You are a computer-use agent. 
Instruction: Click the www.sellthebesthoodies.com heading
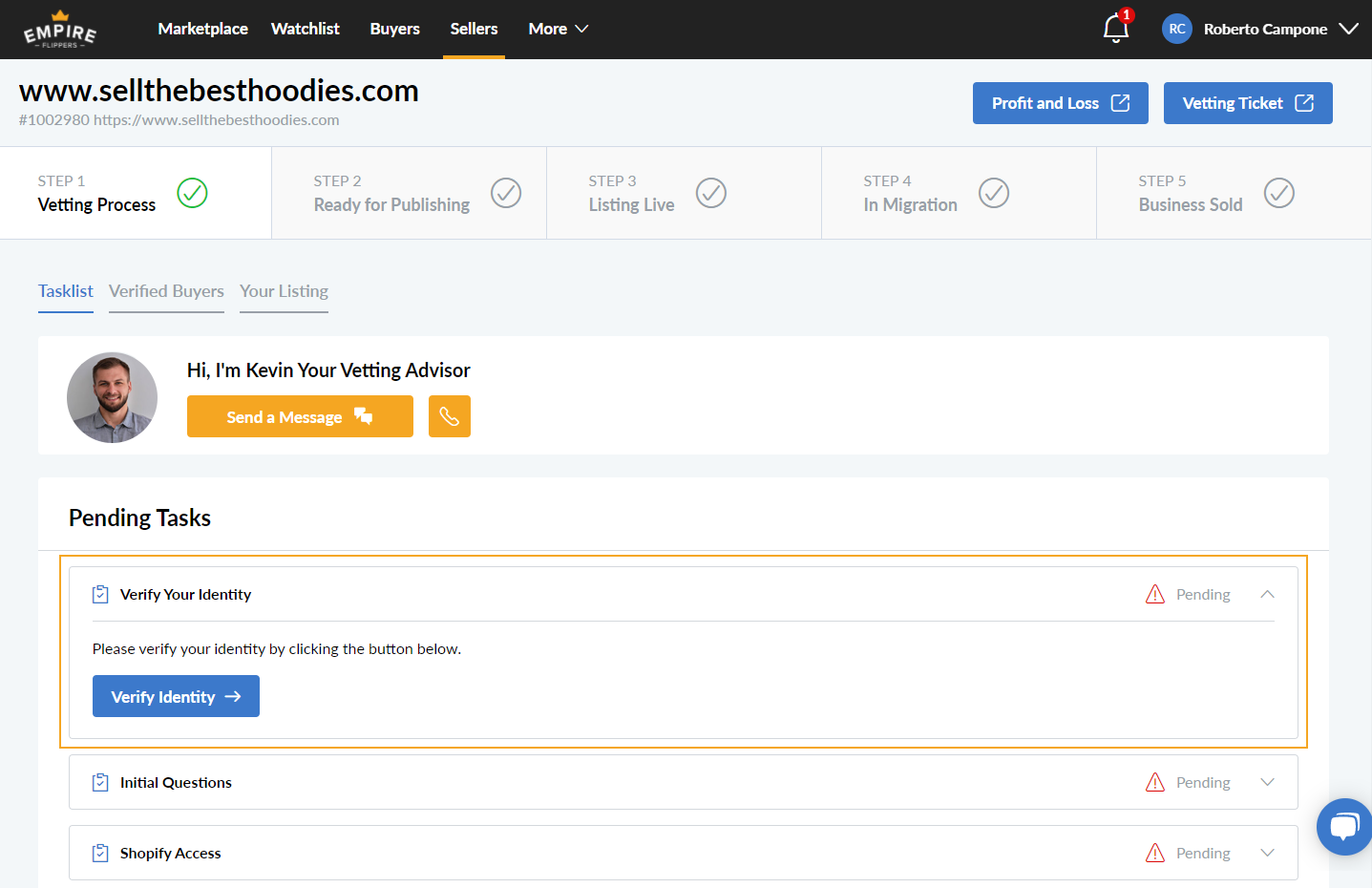coord(219,90)
